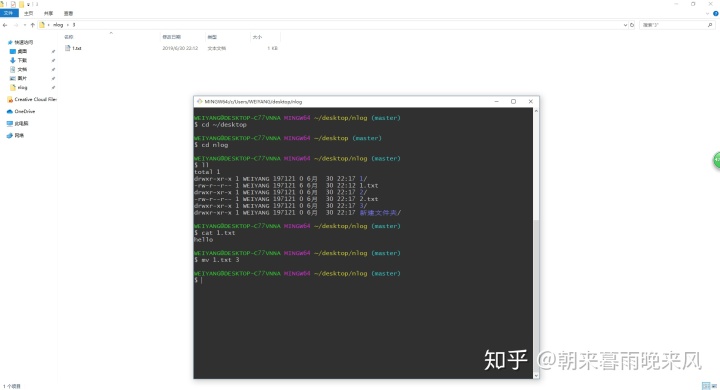Close the MINGW64 terminal window

pyautogui.click(x=530, y=102)
